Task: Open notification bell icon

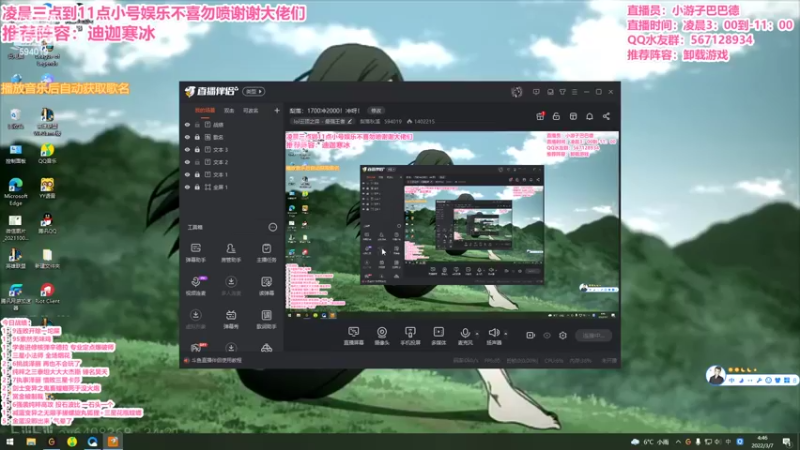Action: 589,116
